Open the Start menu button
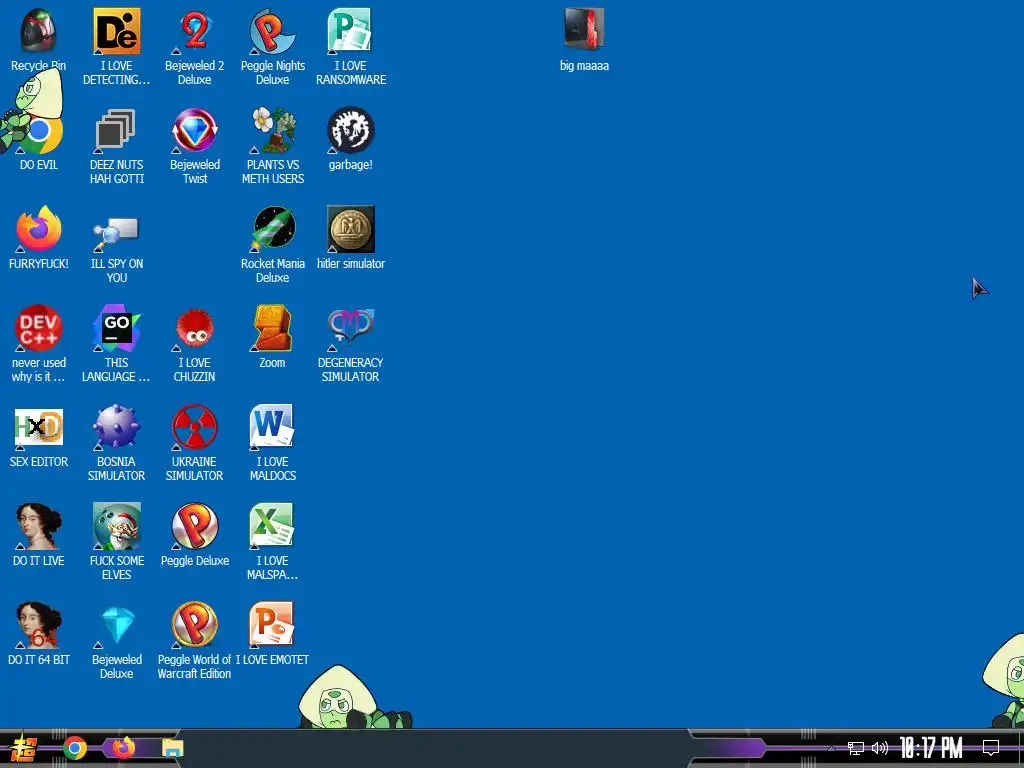The width and height of the screenshot is (1024, 768). tap(24, 749)
